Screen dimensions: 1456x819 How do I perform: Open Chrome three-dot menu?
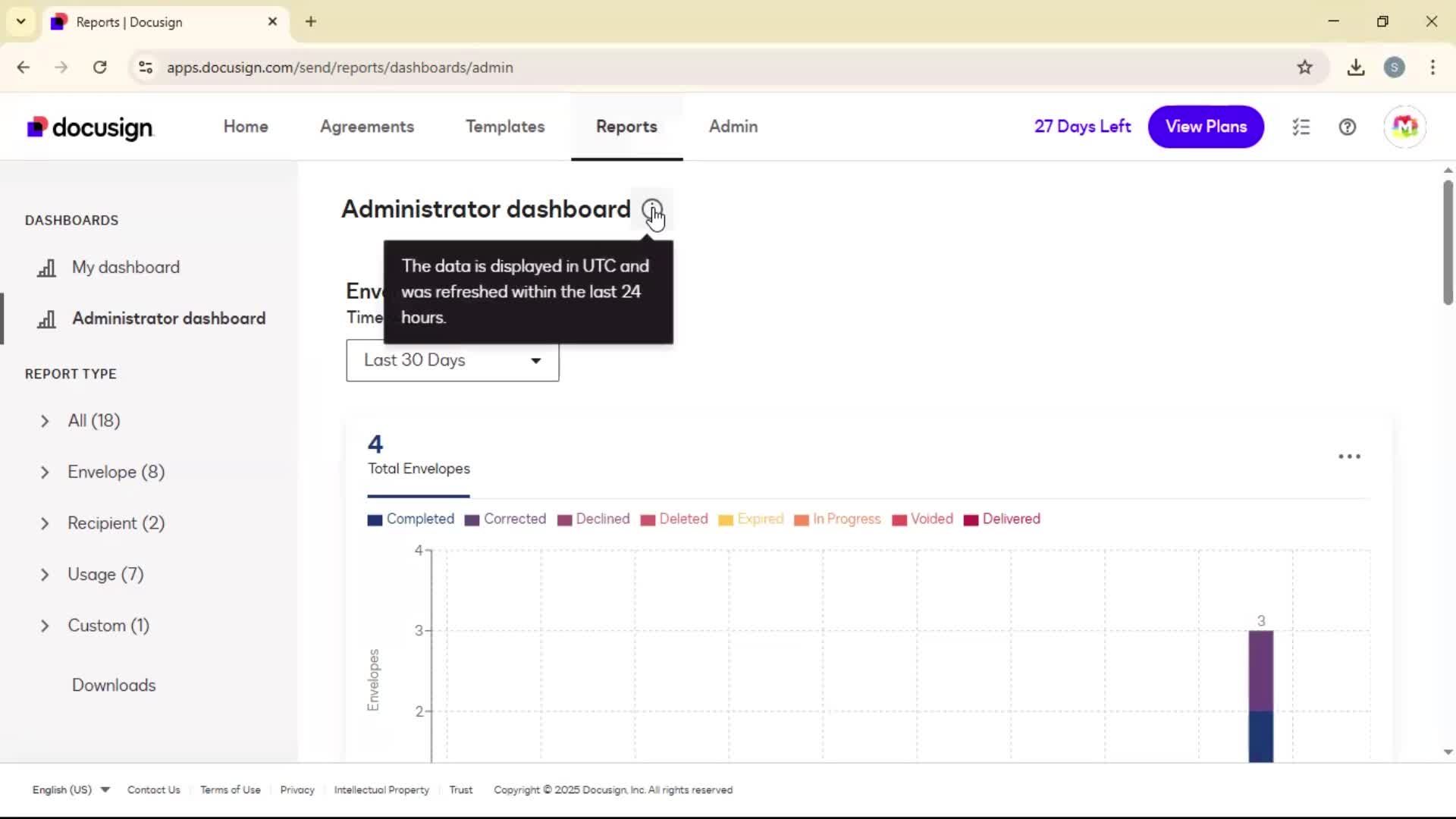(x=1432, y=67)
